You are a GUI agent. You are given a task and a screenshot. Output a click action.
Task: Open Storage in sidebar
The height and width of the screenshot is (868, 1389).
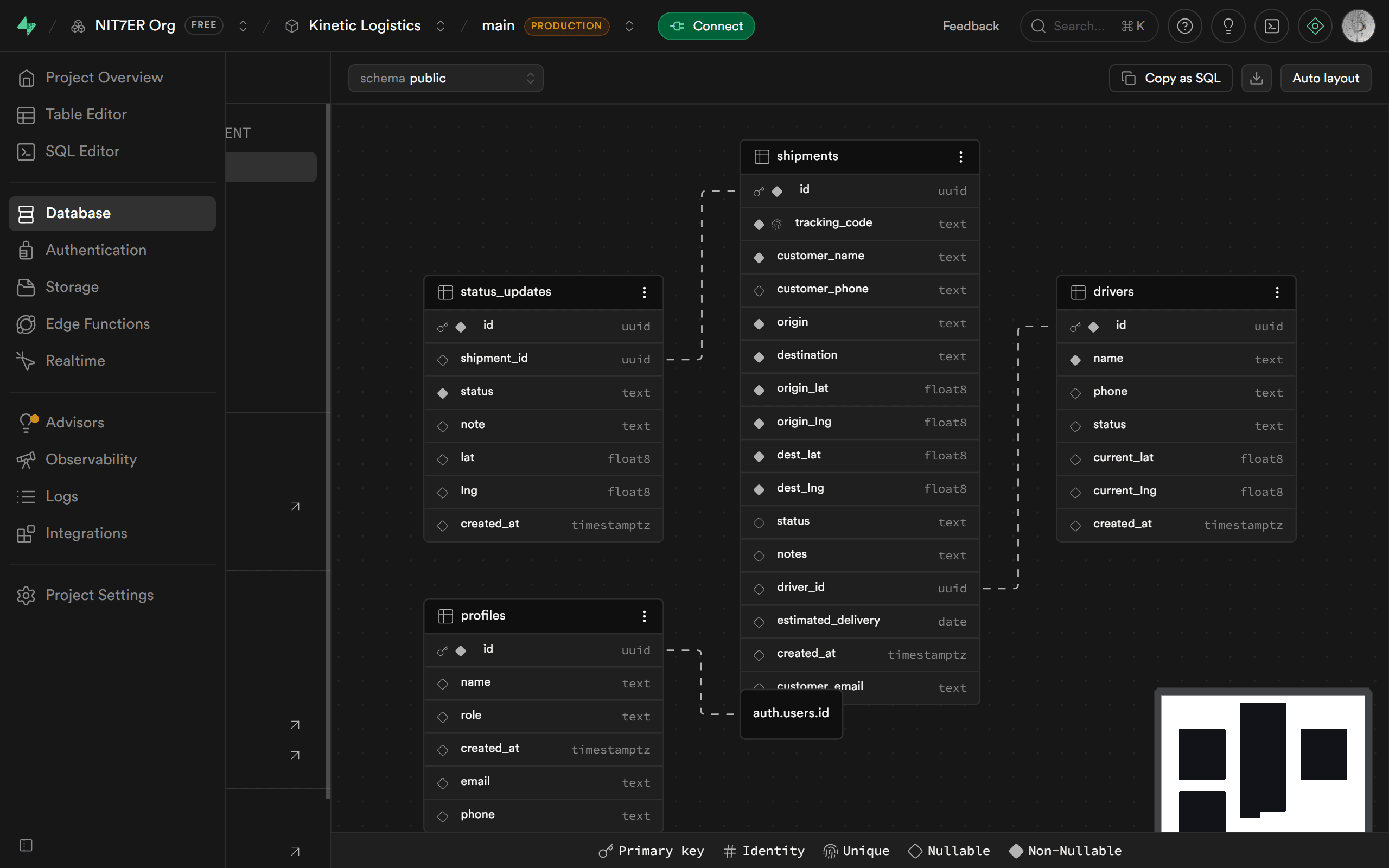pyautogui.click(x=112, y=287)
